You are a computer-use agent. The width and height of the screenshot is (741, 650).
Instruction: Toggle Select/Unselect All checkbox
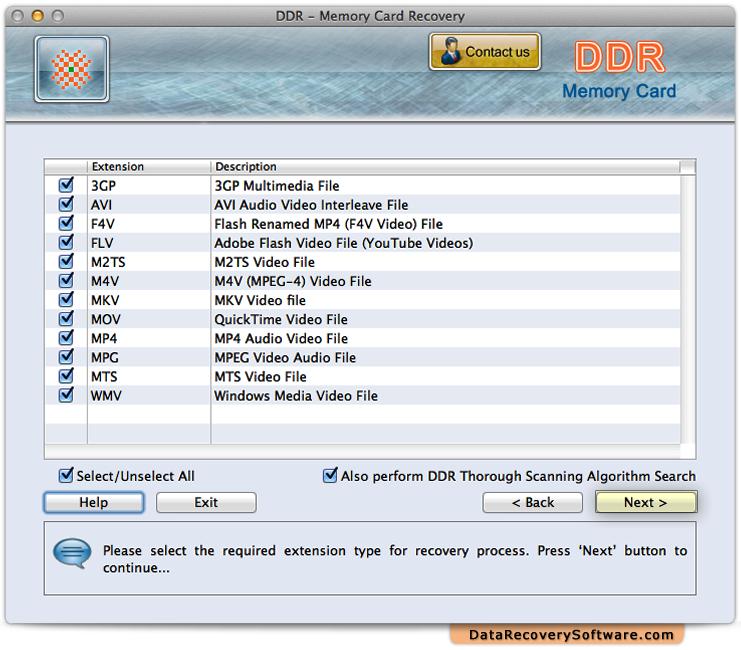[x=66, y=475]
